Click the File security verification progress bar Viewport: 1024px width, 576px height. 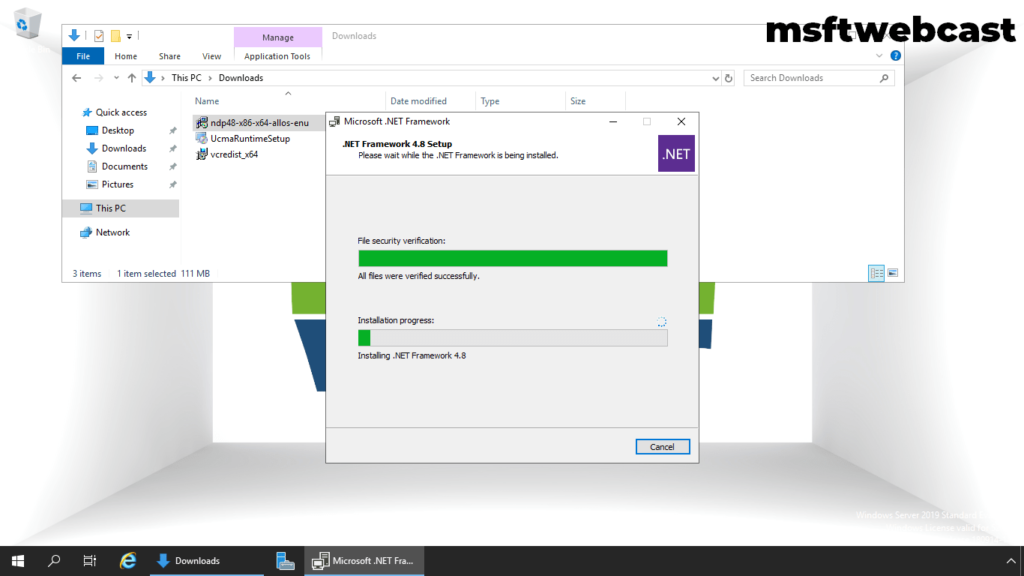[513, 259]
